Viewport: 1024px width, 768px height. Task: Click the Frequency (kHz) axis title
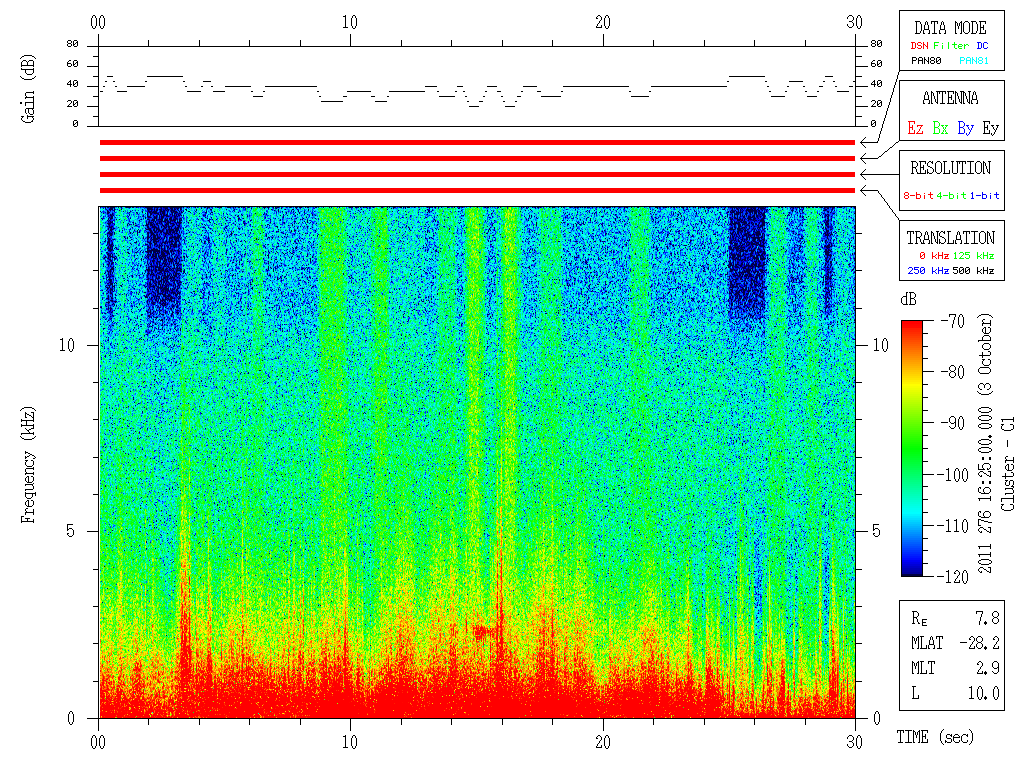coord(27,465)
